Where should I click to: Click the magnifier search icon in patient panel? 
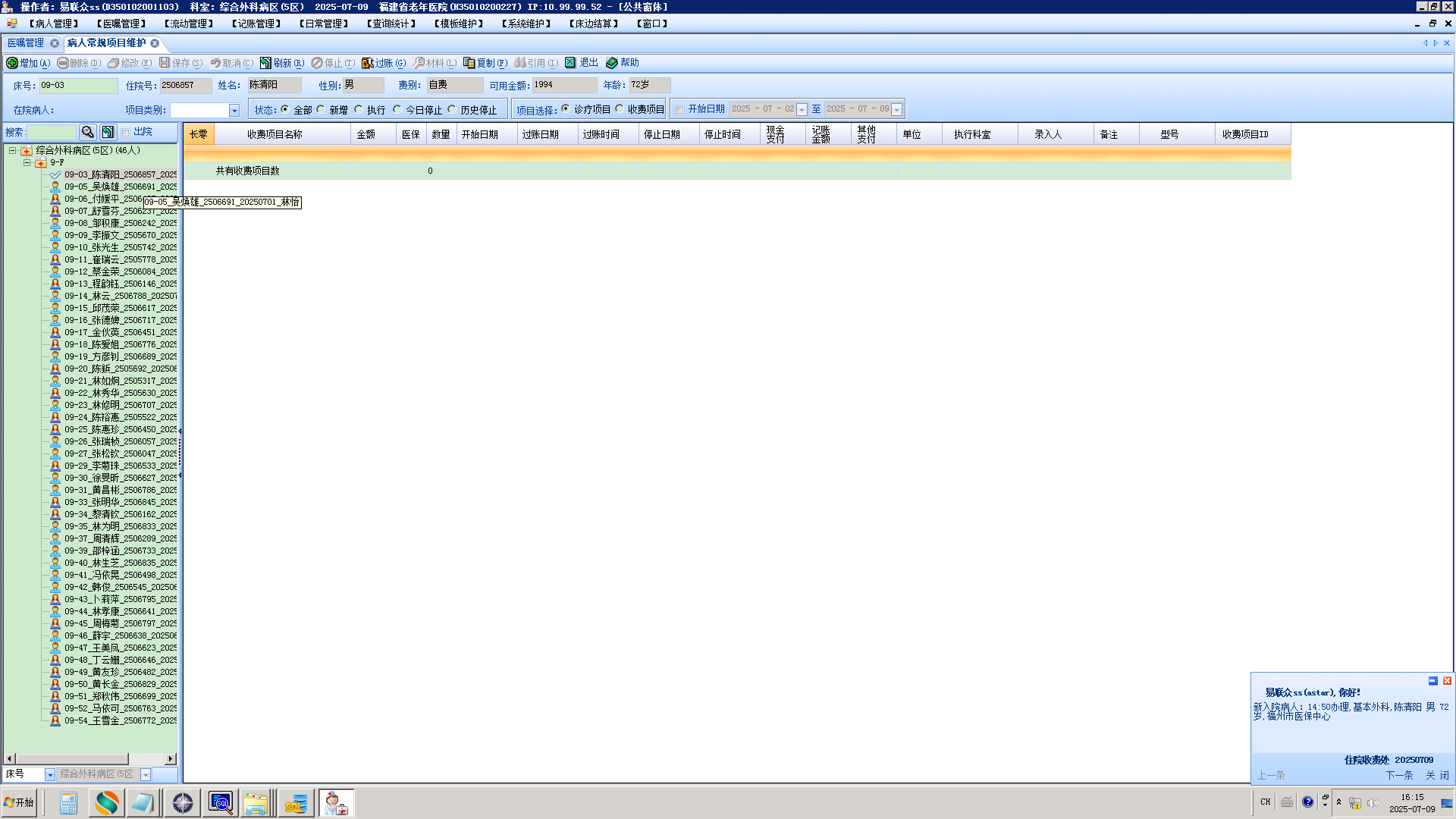coord(87,132)
